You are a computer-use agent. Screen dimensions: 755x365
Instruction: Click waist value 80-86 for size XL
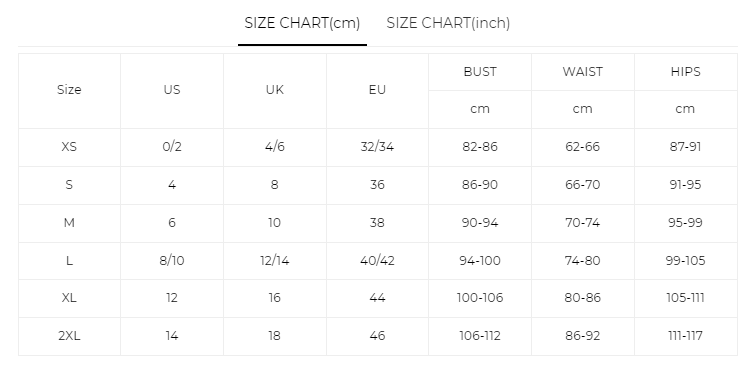582,298
